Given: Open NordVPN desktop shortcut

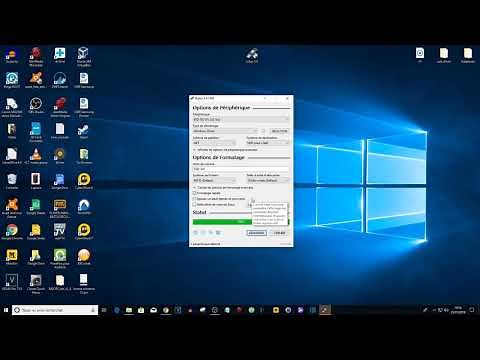Looking at the screenshot, I should 84,207.
